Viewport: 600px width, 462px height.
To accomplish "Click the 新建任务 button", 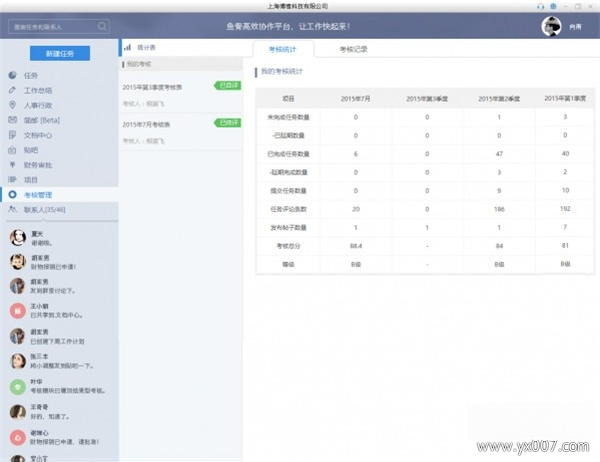I will 60,54.
